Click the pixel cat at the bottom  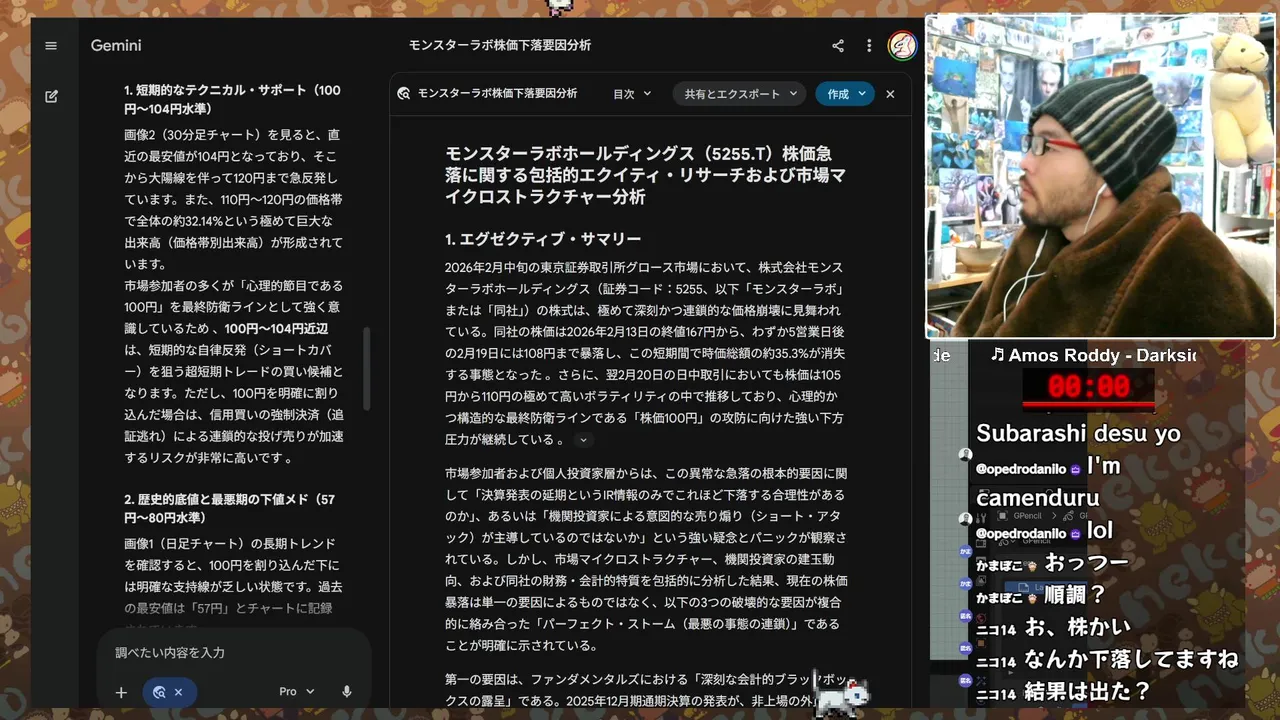[x=842, y=696]
